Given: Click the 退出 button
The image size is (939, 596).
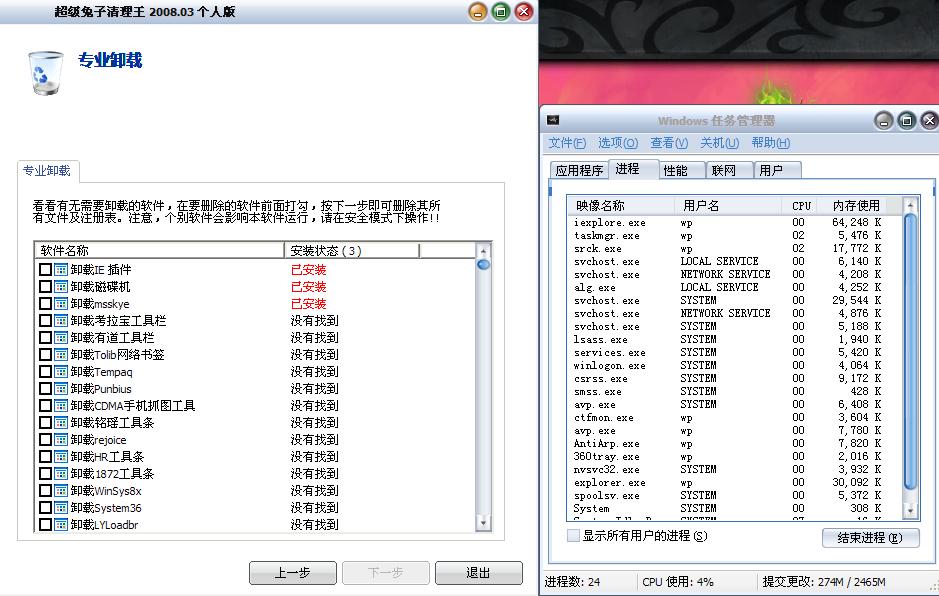Looking at the screenshot, I should [478, 573].
